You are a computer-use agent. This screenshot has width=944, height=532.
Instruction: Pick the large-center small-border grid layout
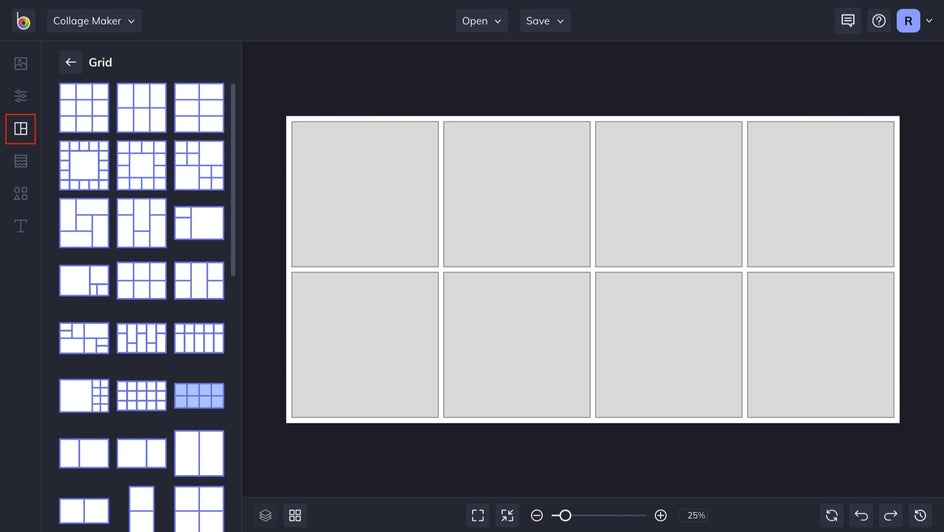[84, 165]
